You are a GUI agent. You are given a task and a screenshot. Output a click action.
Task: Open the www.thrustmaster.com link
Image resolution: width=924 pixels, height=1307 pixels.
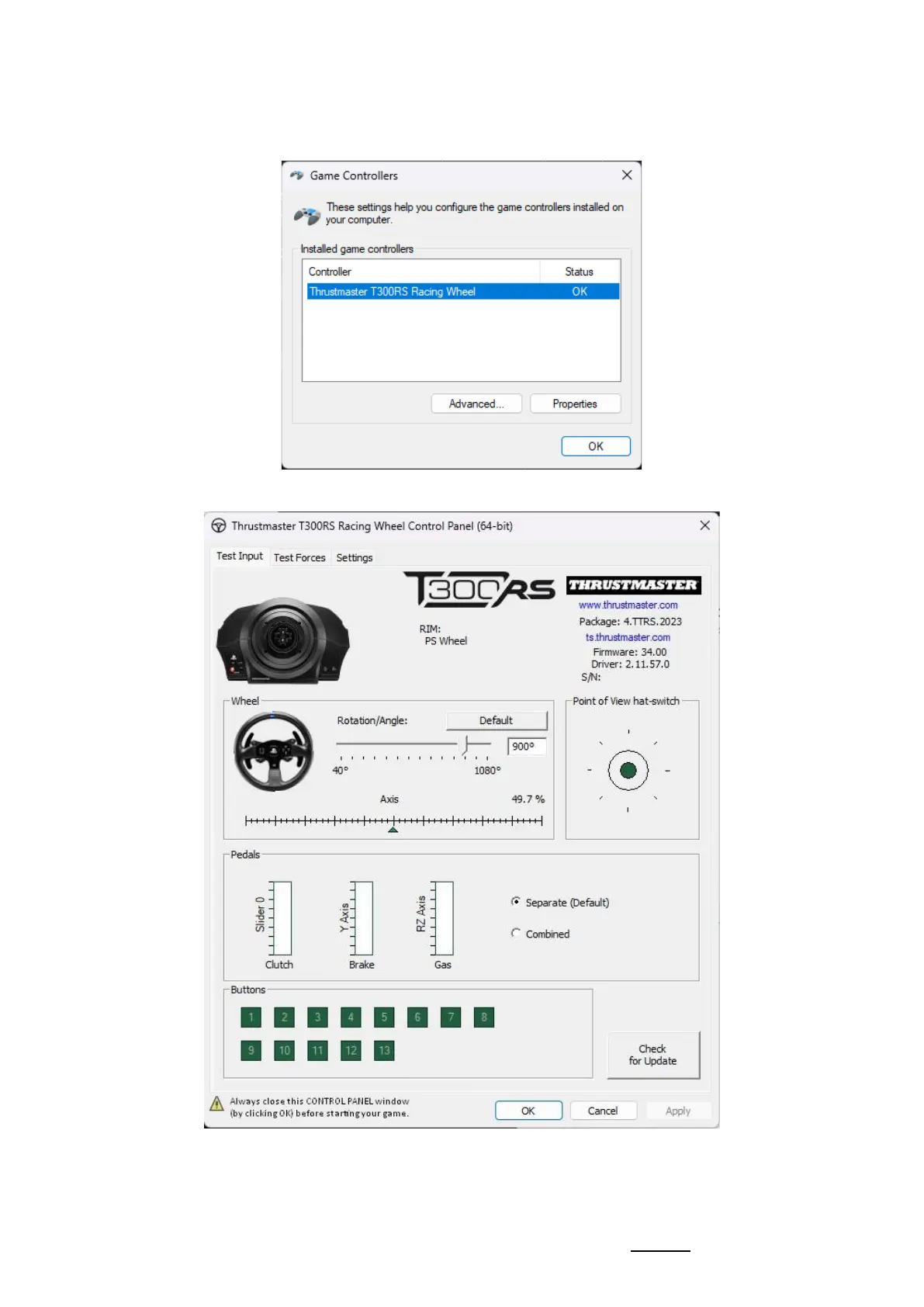628,605
